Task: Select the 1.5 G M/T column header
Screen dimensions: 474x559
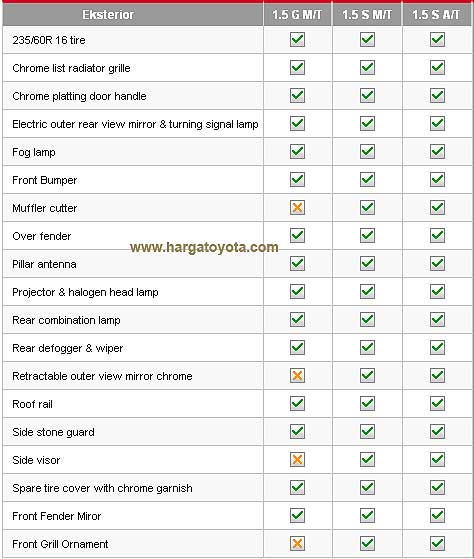Action: [297, 15]
